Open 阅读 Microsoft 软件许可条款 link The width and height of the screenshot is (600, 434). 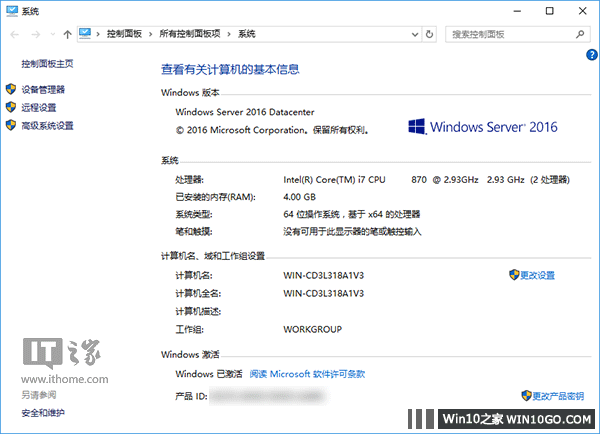coord(307,374)
